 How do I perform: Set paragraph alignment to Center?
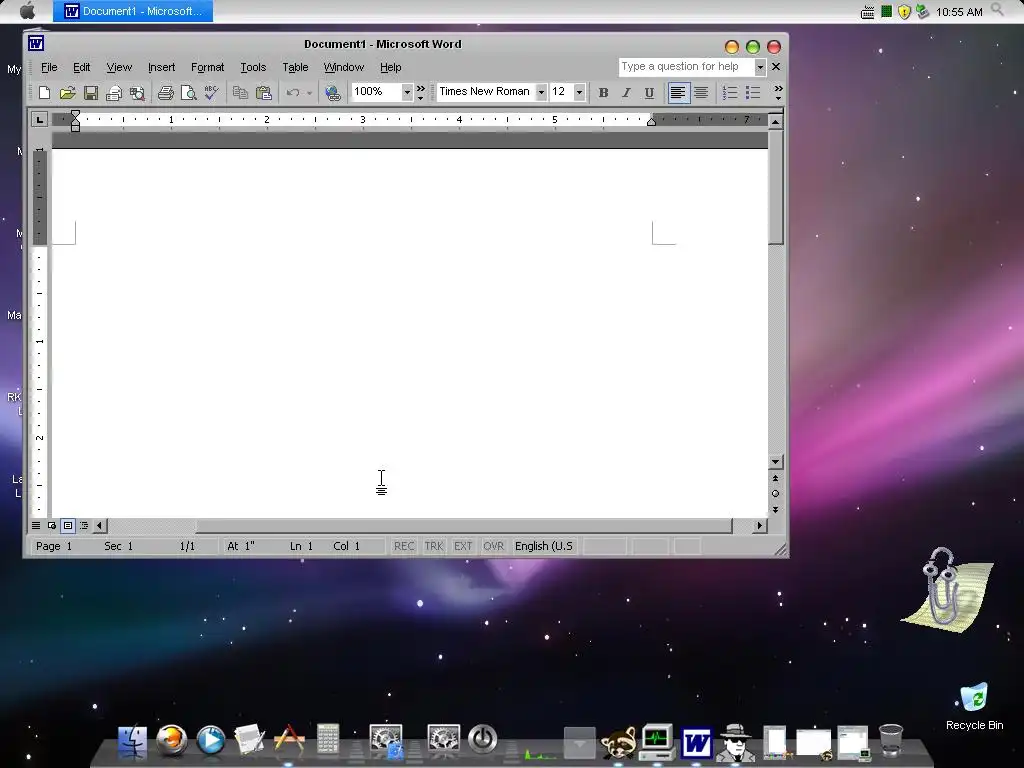coord(701,93)
